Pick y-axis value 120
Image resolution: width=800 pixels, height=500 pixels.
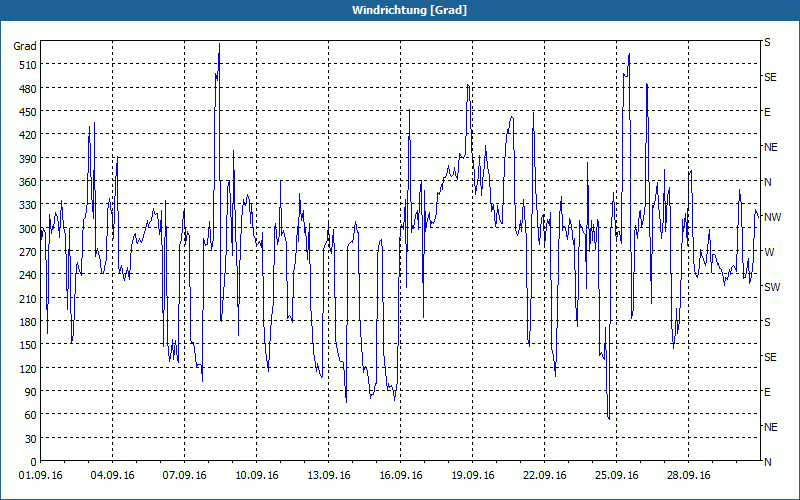coord(28,368)
